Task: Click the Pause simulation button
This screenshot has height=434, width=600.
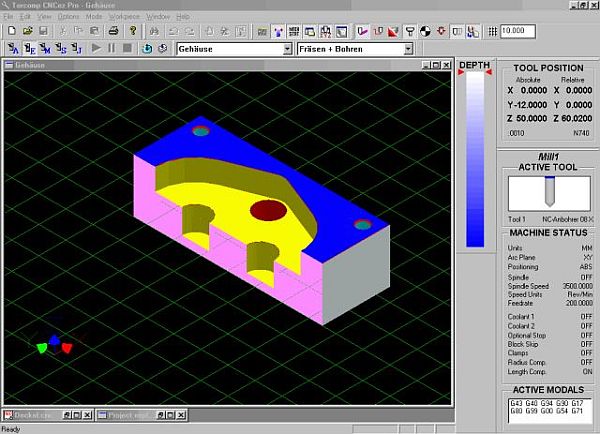Action: coord(112,48)
